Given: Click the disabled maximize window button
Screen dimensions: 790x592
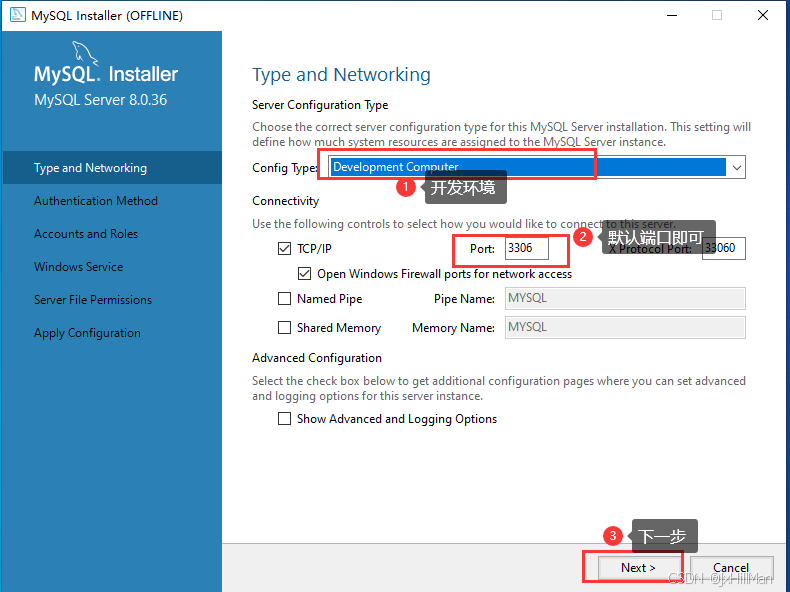Looking at the screenshot, I should (x=716, y=16).
